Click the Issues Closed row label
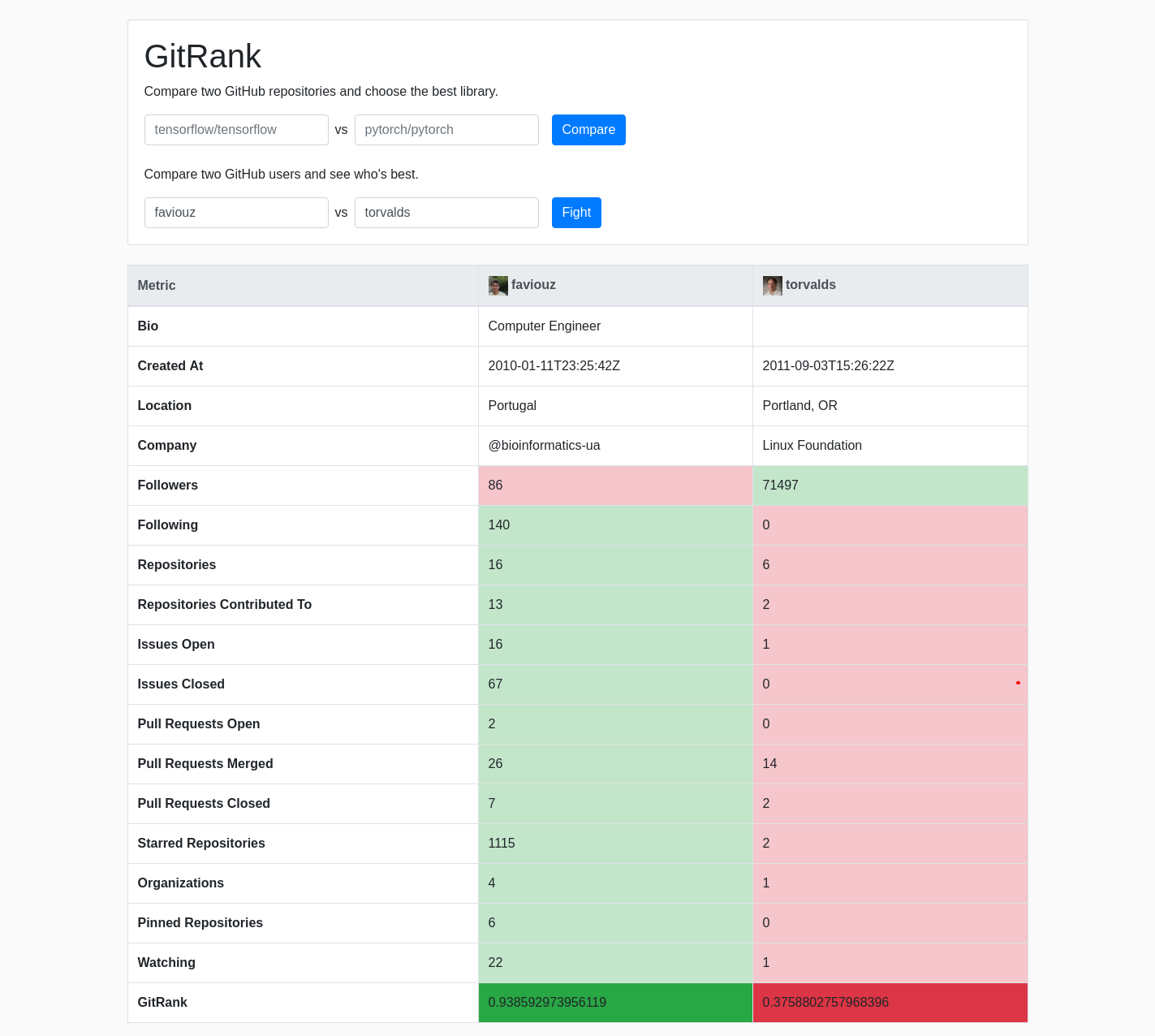 pyautogui.click(x=181, y=684)
